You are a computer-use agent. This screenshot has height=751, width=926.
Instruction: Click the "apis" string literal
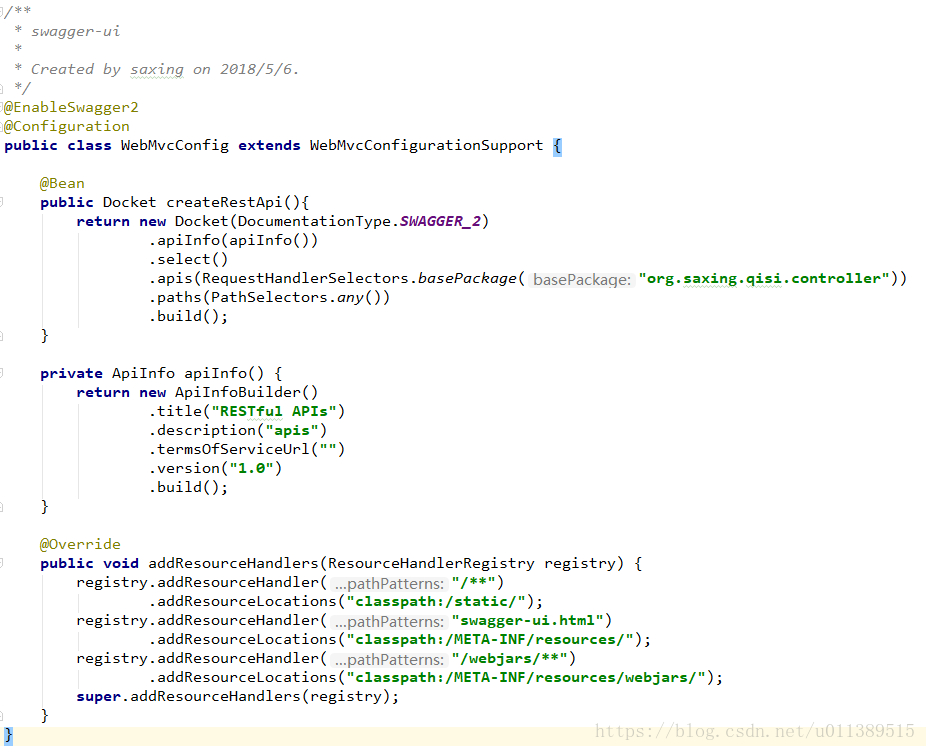coord(292,430)
